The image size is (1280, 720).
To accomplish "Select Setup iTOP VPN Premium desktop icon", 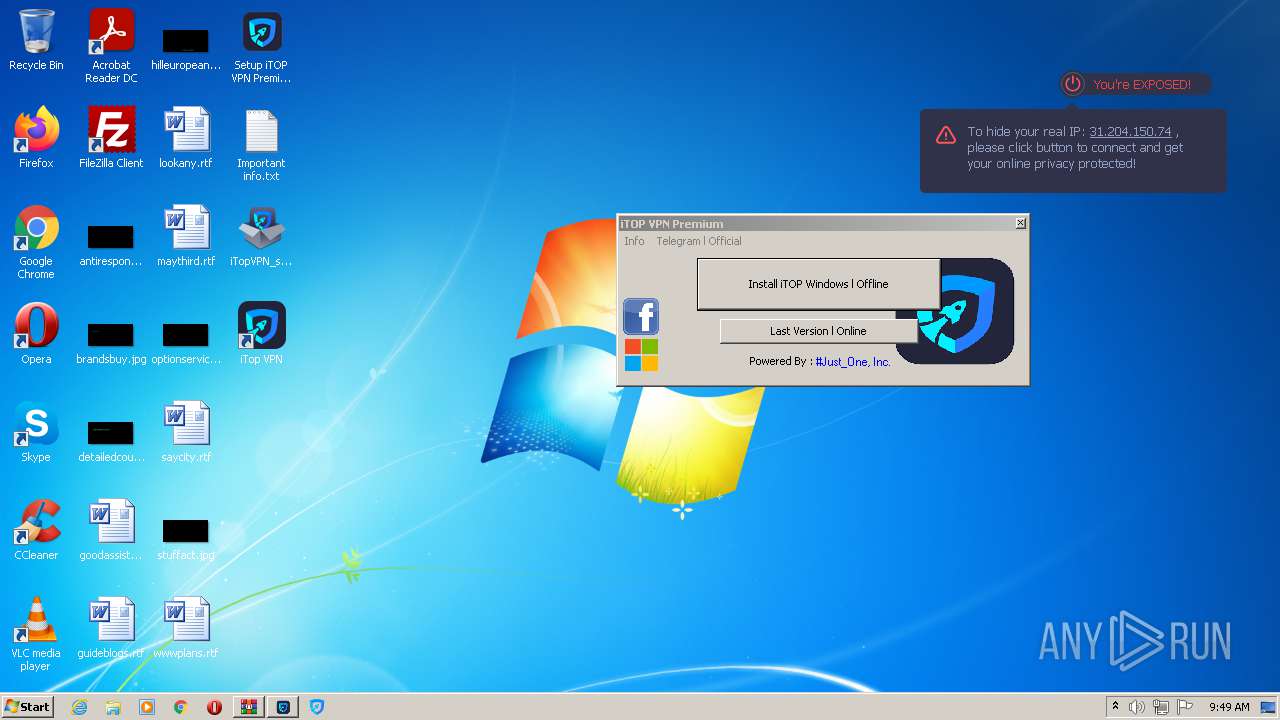I will point(261,47).
